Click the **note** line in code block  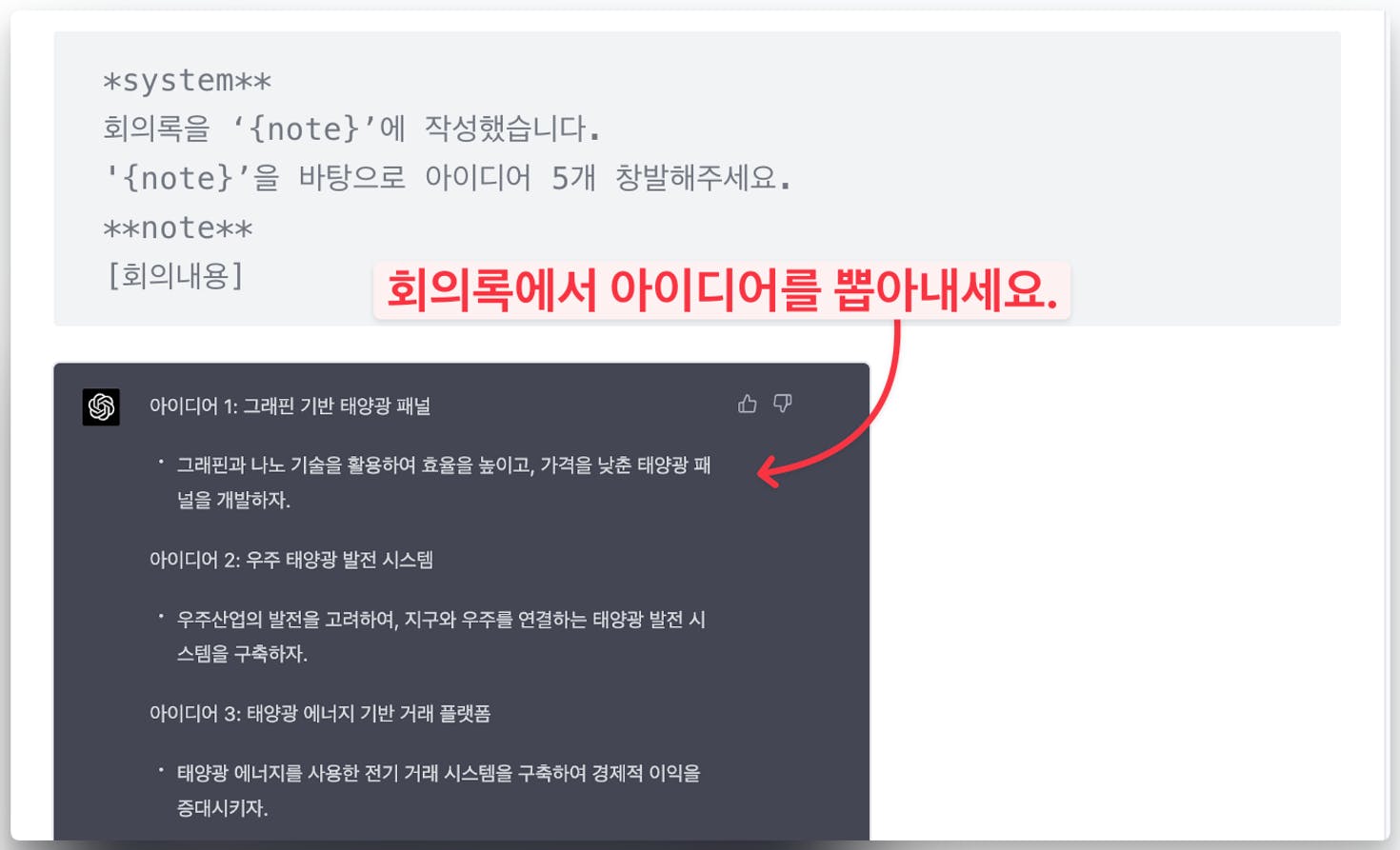178,228
